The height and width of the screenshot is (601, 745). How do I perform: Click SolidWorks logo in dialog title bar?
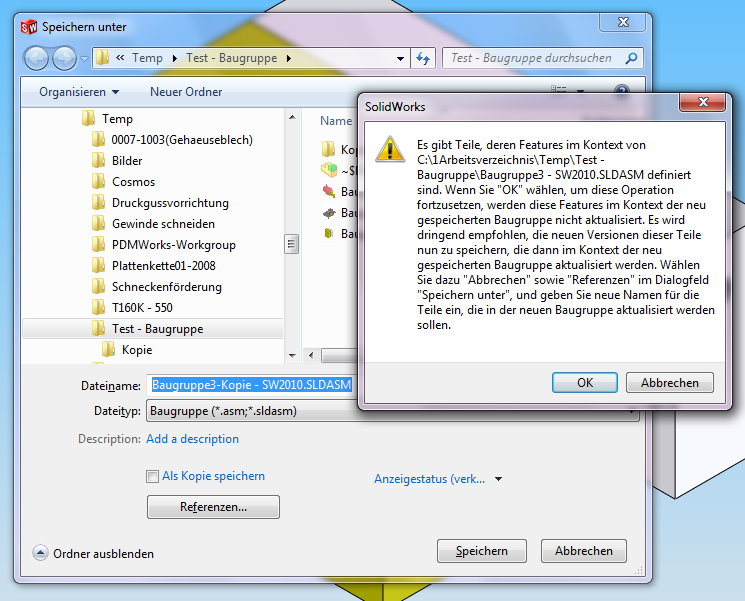tap(29, 27)
